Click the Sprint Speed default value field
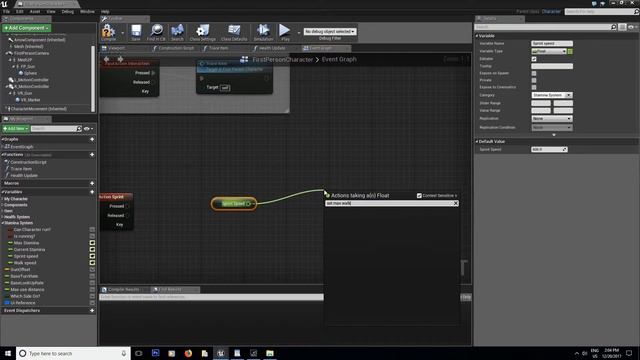 pos(549,149)
